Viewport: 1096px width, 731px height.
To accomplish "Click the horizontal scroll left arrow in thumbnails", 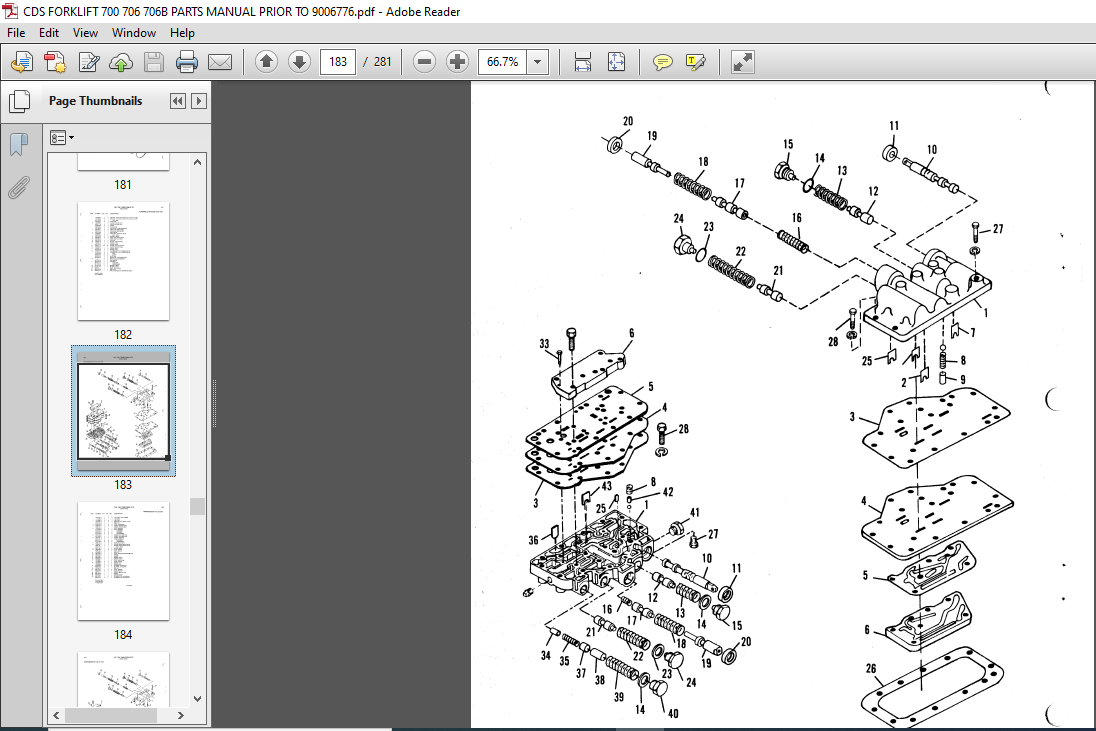I will (56, 716).
